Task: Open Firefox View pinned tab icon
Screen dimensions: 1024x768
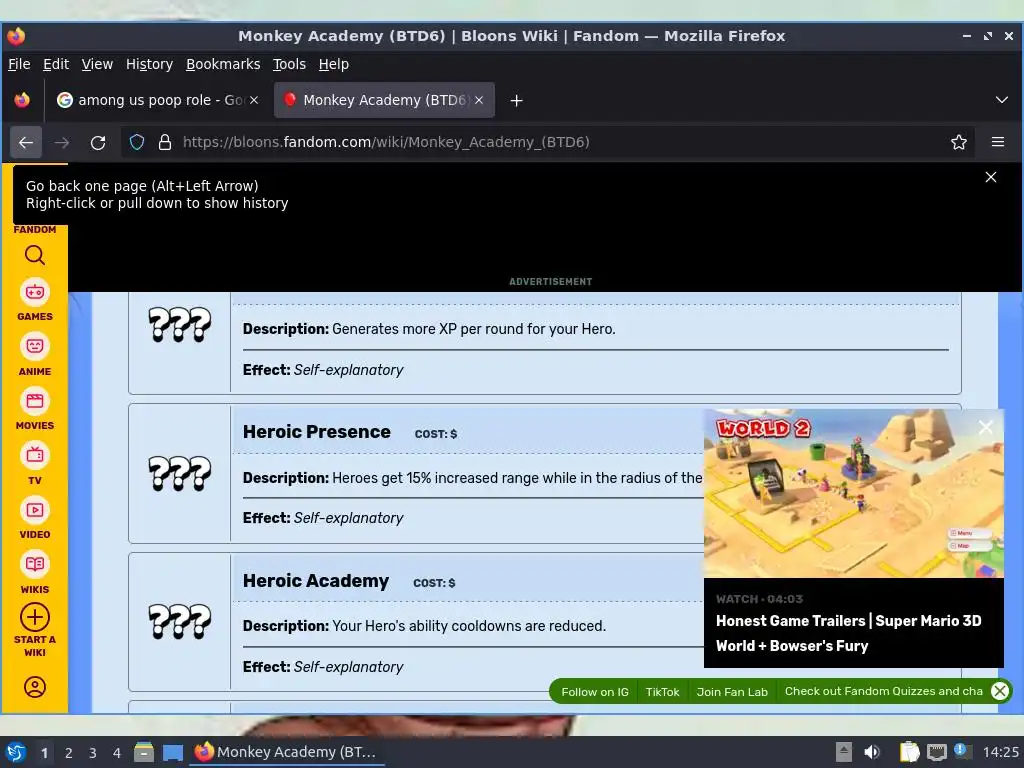Action: click(x=22, y=100)
